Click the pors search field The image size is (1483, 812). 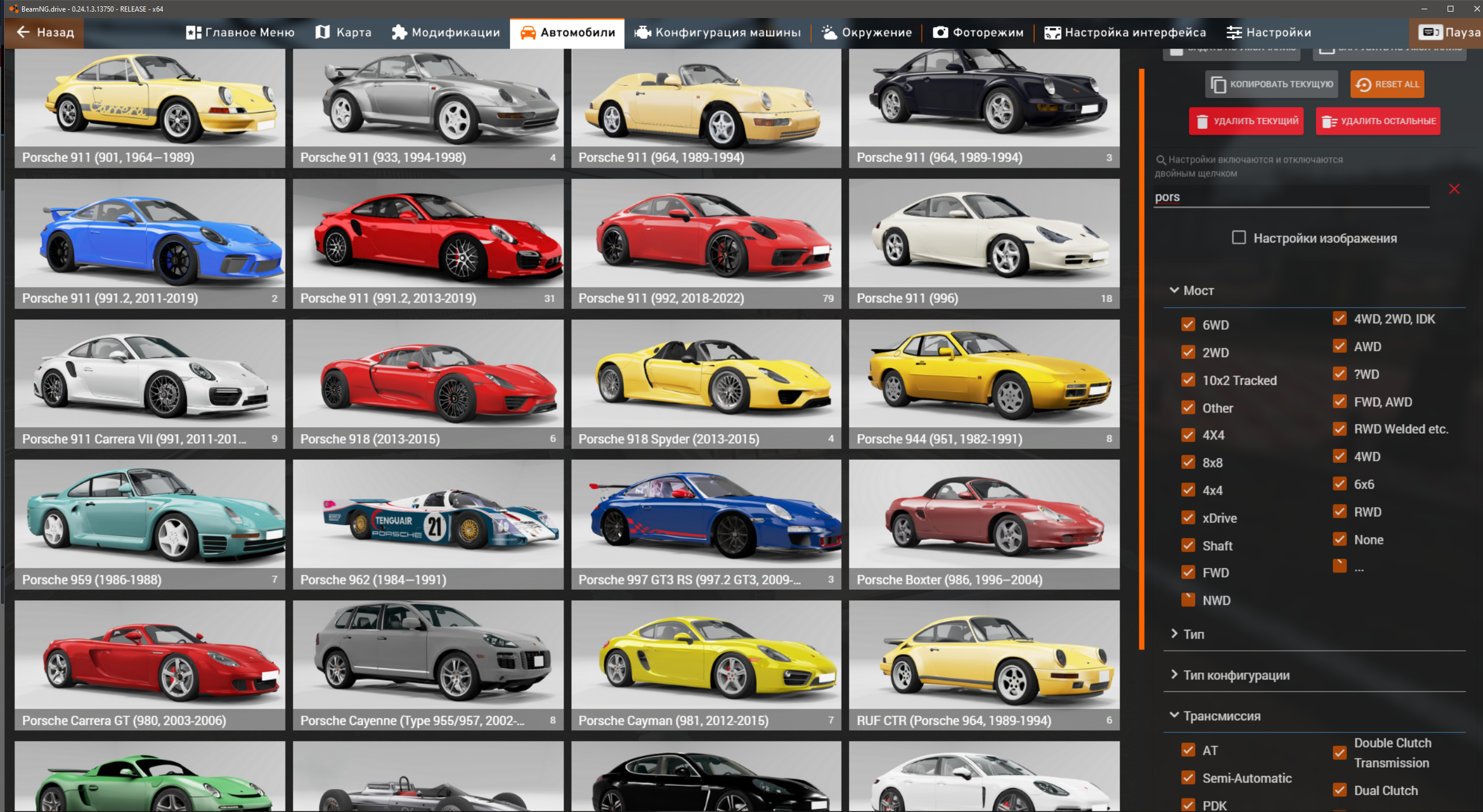(1291, 197)
